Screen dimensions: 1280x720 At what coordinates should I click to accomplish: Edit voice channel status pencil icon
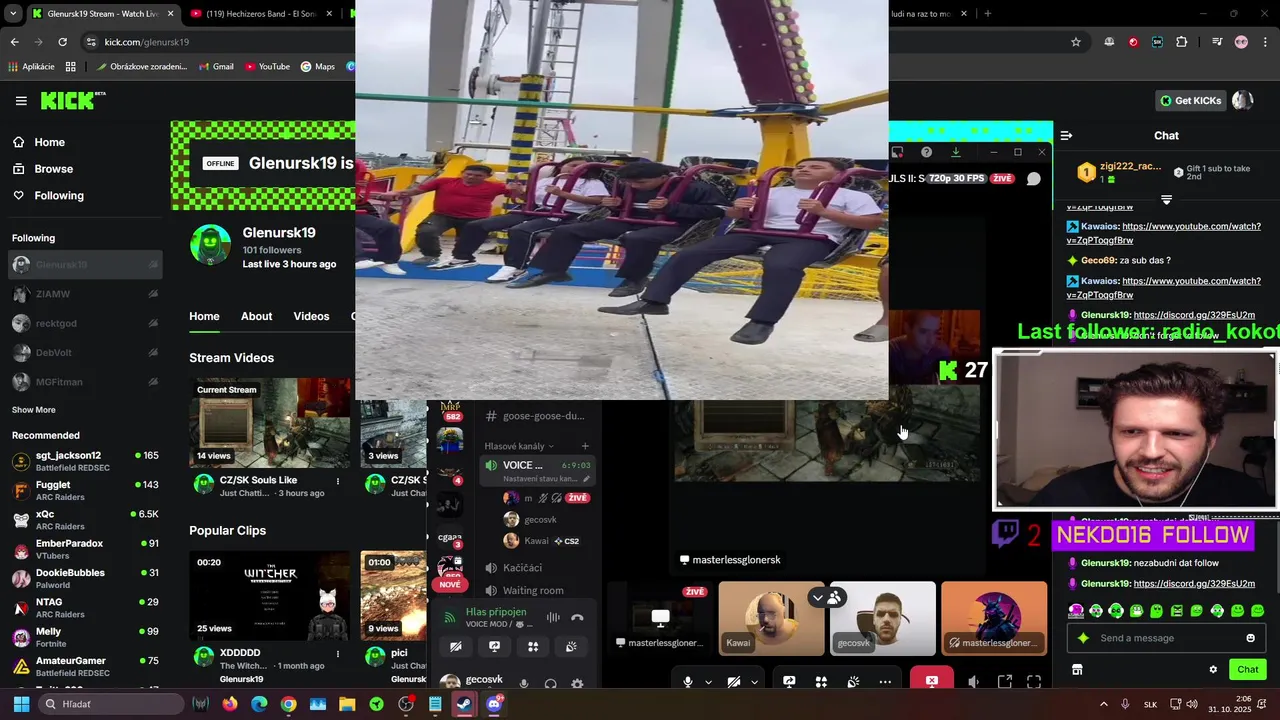click(586, 479)
